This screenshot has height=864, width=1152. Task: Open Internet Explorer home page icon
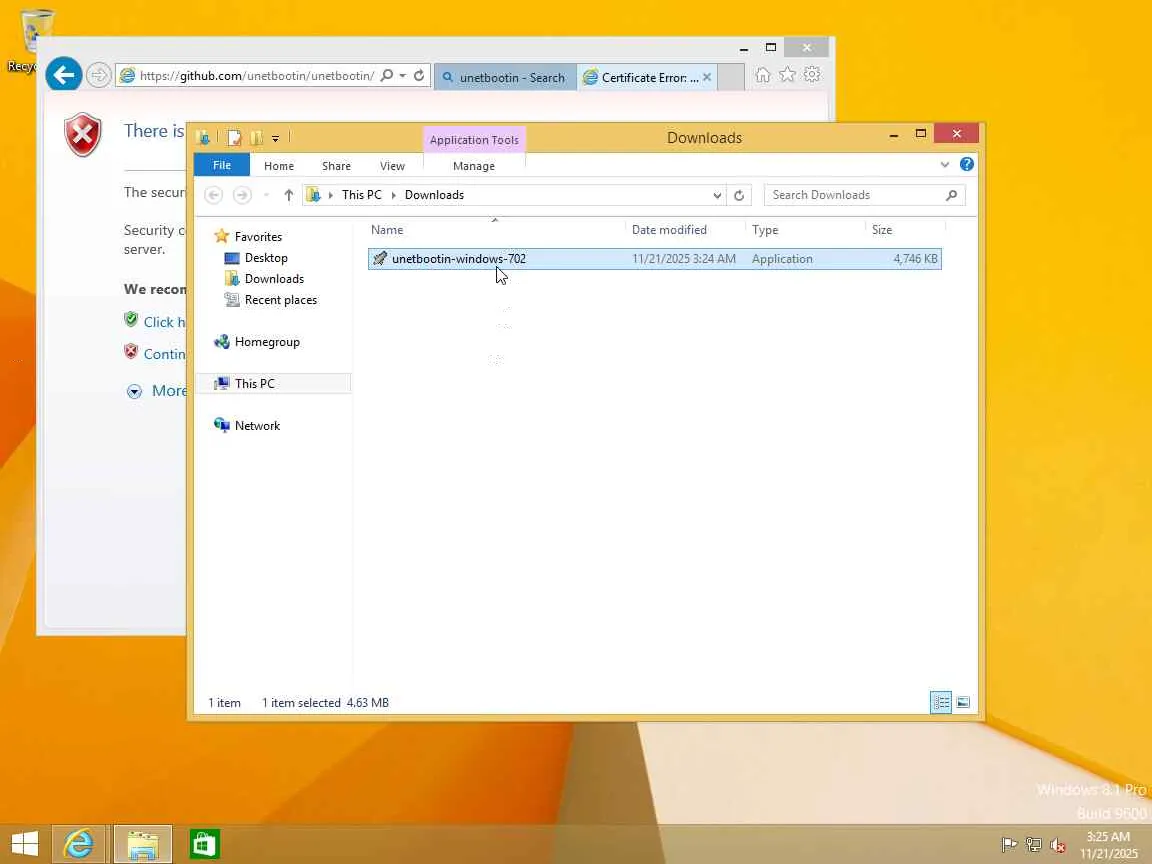(763, 75)
